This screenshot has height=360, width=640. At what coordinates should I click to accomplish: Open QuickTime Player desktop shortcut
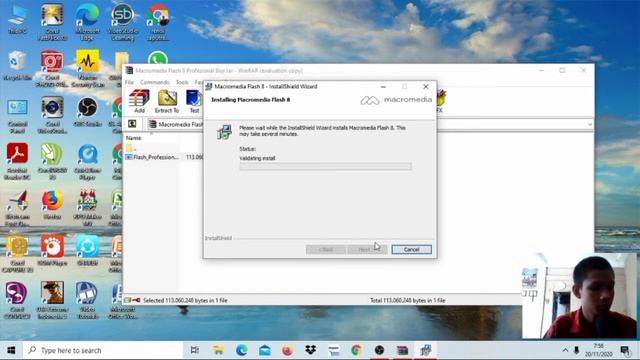pos(87,162)
